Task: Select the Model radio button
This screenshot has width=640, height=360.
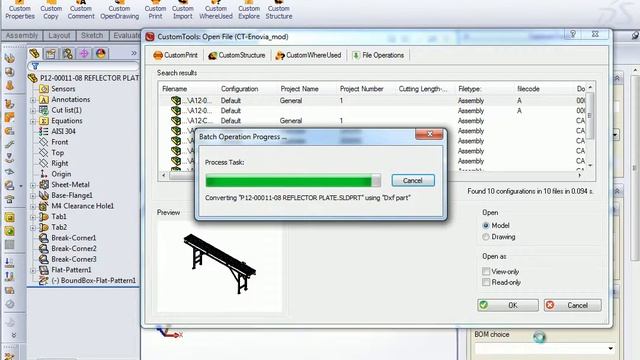Action: (486, 225)
